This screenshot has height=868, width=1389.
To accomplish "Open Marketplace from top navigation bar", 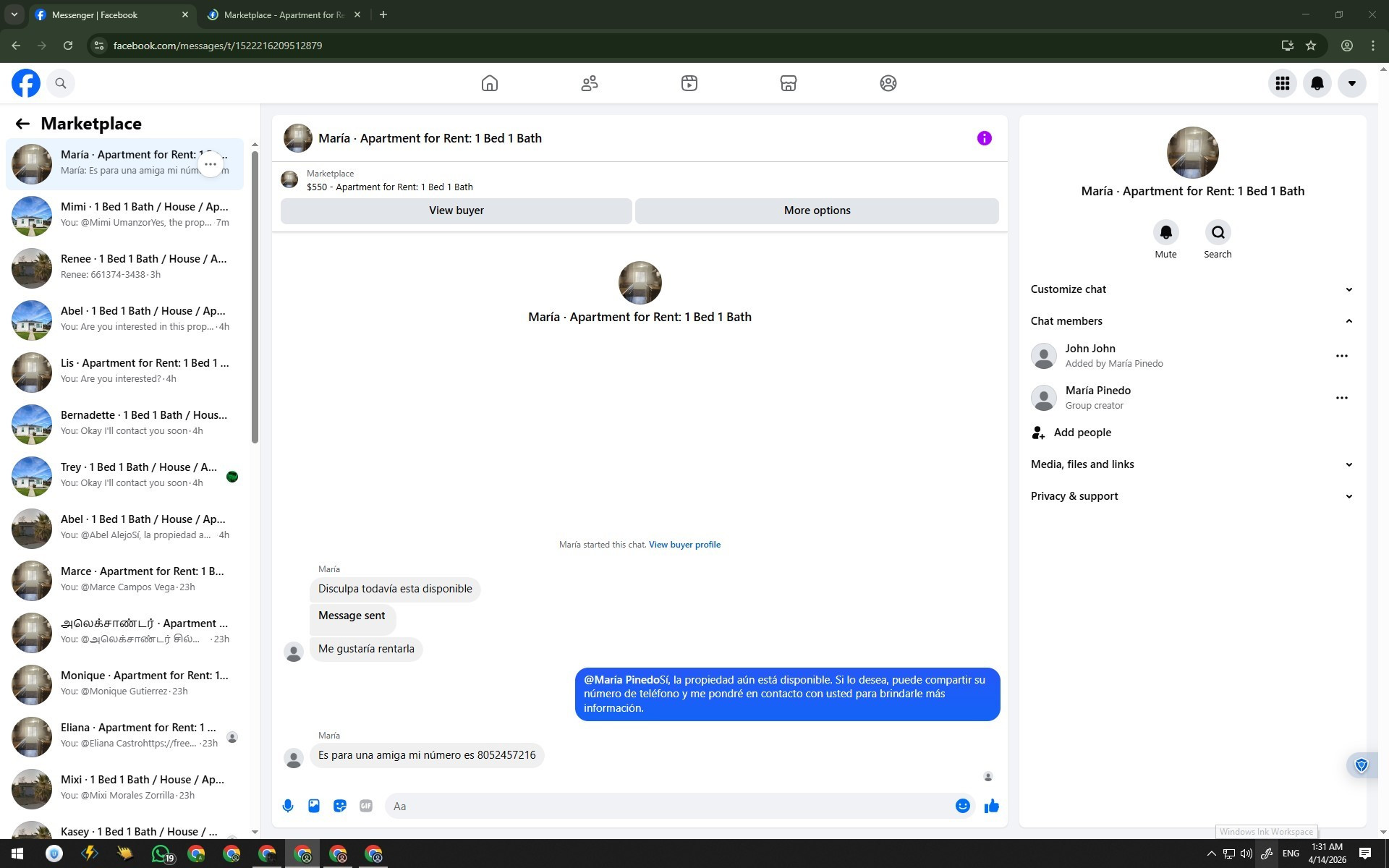I will [x=788, y=83].
